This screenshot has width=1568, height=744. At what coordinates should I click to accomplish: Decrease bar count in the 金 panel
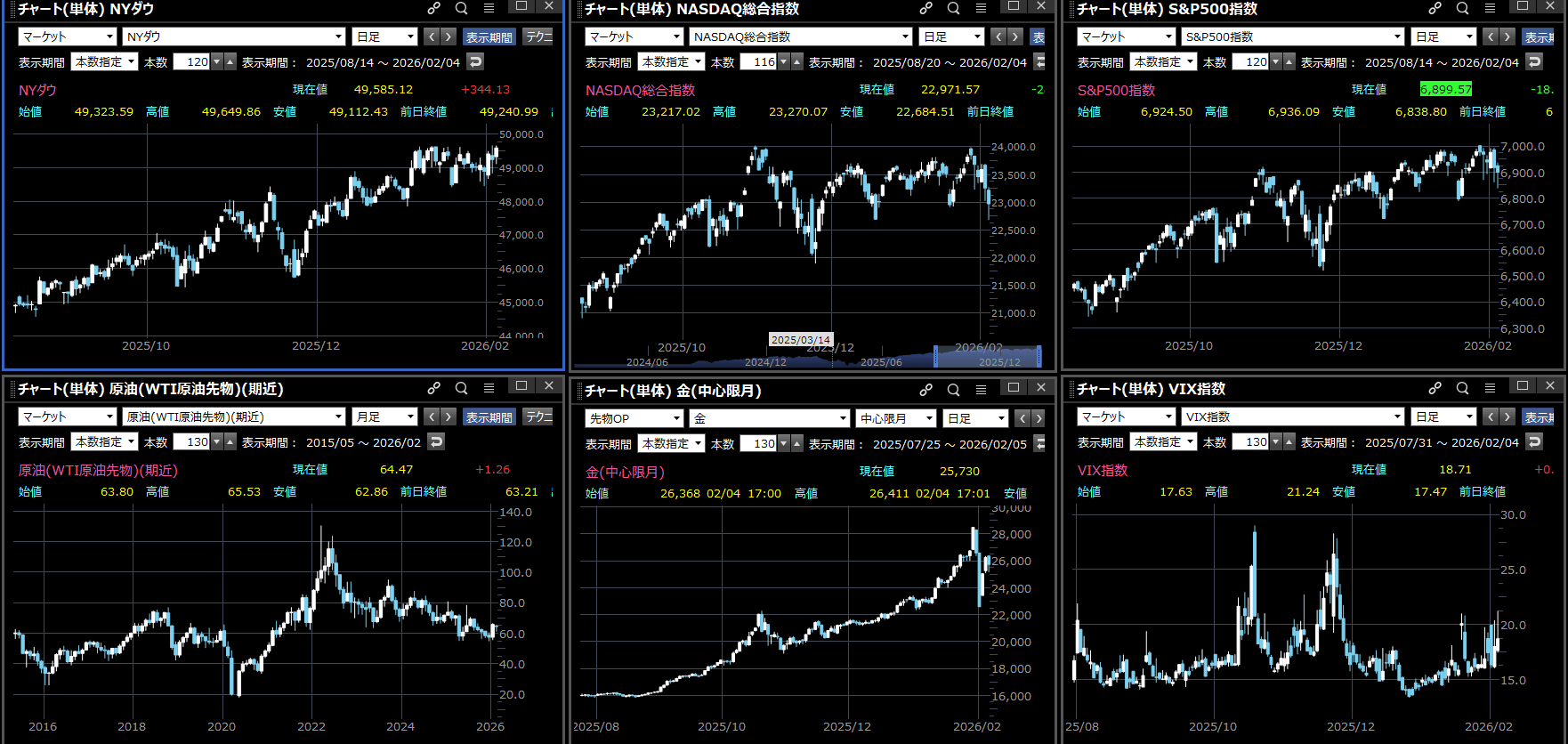(784, 443)
